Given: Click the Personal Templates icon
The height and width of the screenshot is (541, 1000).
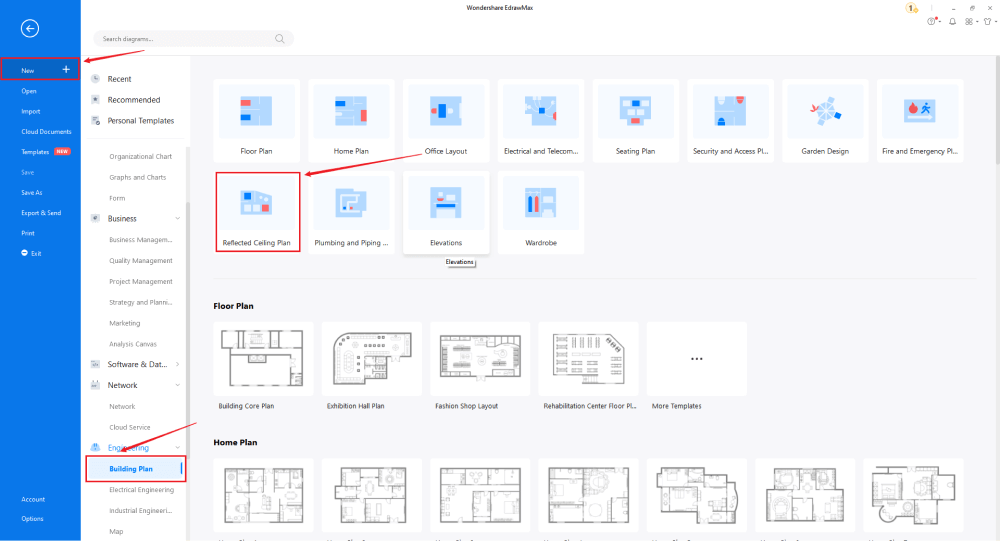Looking at the screenshot, I should pyautogui.click(x=96, y=120).
